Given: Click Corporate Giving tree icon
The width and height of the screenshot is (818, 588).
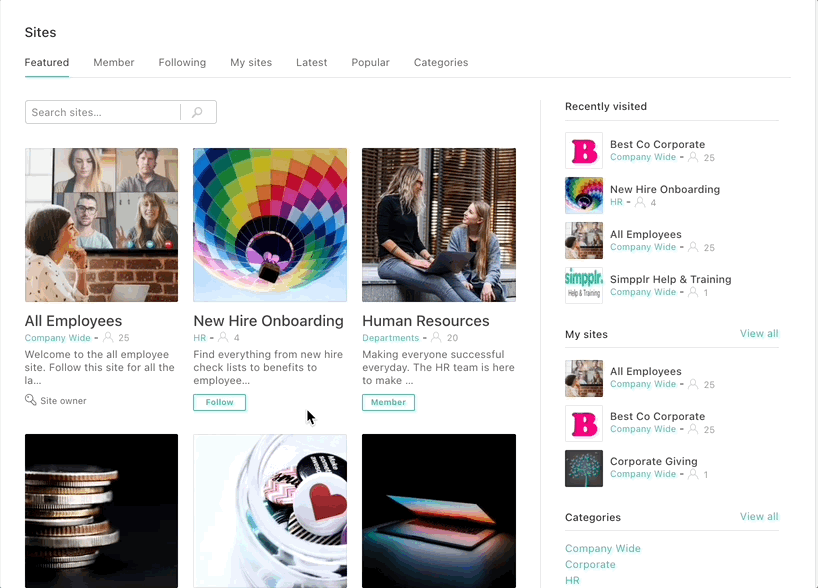Looking at the screenshot, I should pyautogui.click(x=584, y=468).
